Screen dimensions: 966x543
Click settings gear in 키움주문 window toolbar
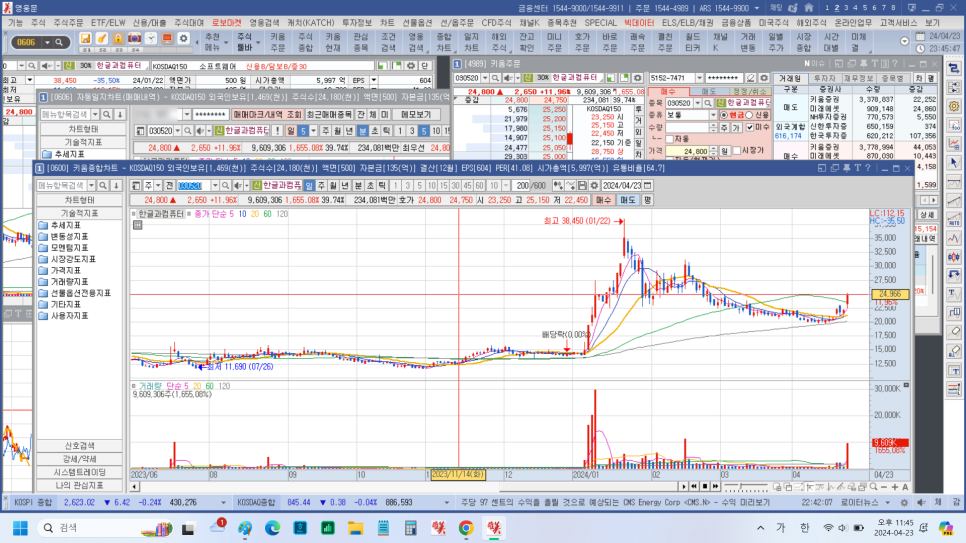coord(764,78)
